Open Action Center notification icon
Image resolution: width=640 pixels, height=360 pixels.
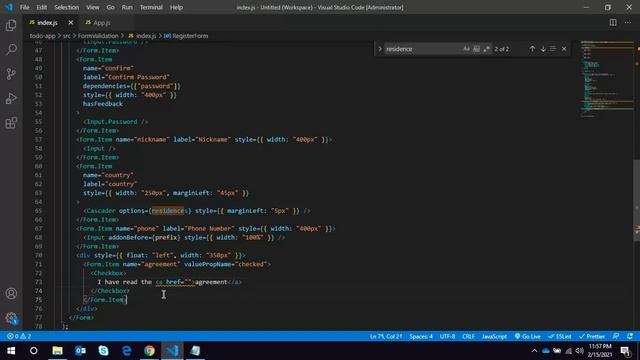pyautogui.click(x=625, y=351)
